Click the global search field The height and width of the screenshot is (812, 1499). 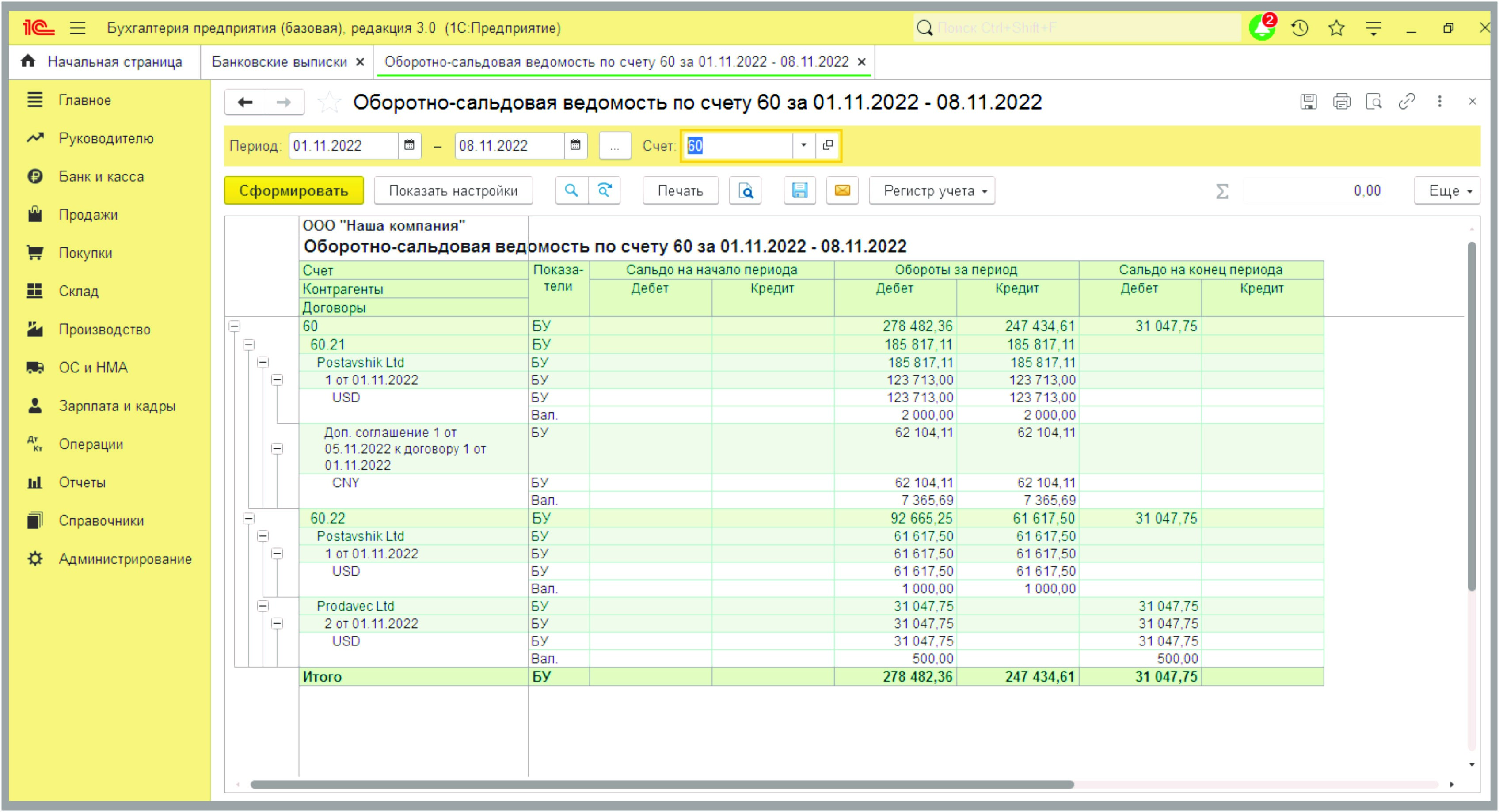tap(1077, 27)
